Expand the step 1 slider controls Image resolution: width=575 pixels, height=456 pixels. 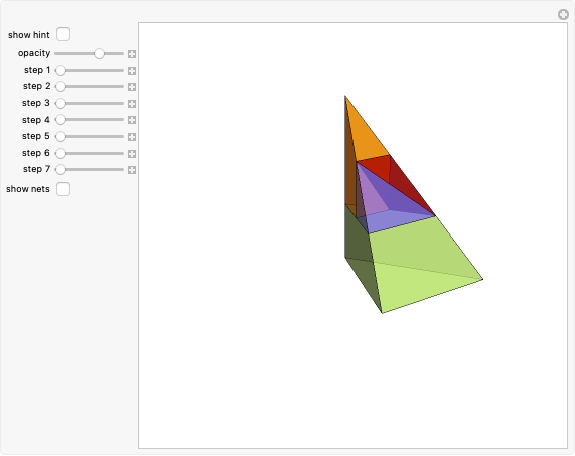click(x=132, y=71)
